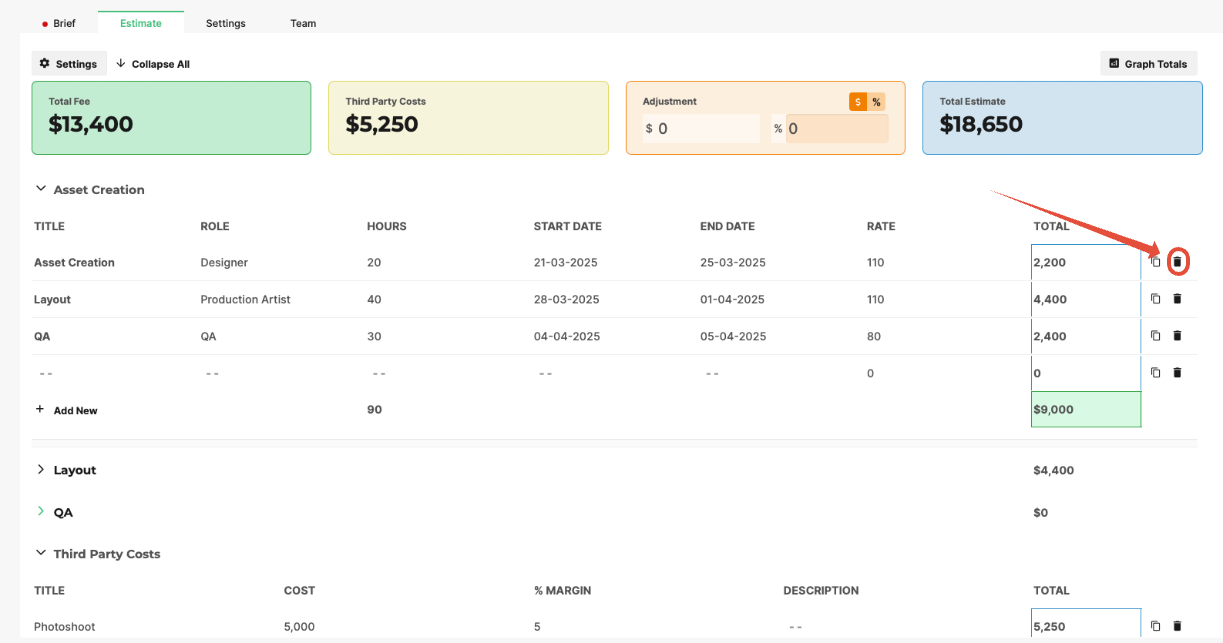The height and width of the screenshot is (643, 1223).
Task: Select the Estimate tab
Action: (141, 23)
